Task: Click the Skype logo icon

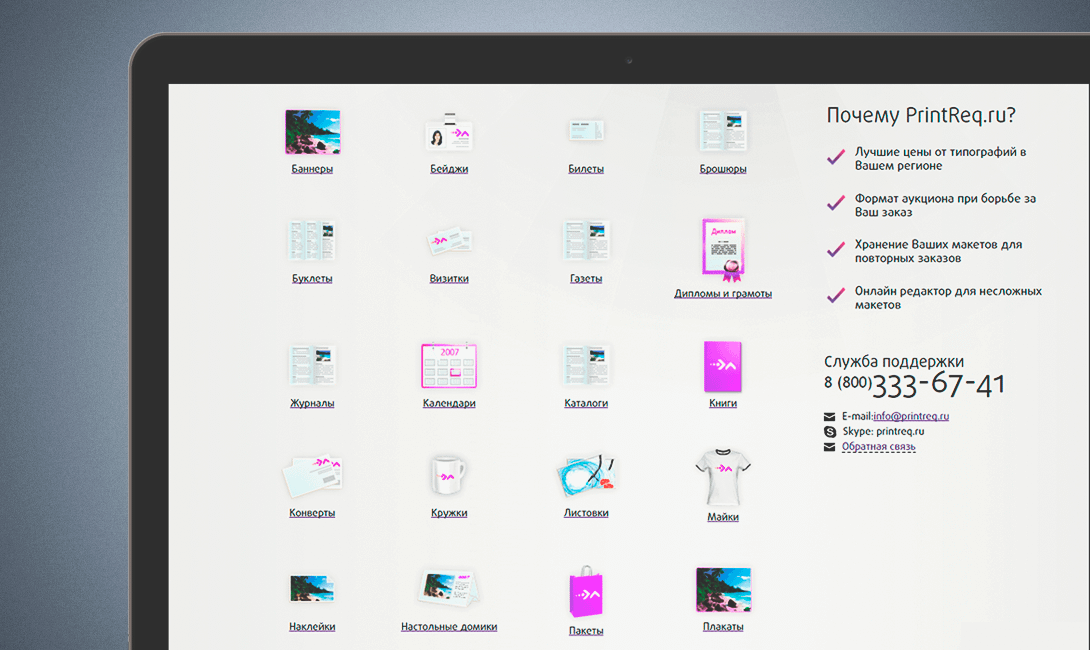Action: [829, 432]
